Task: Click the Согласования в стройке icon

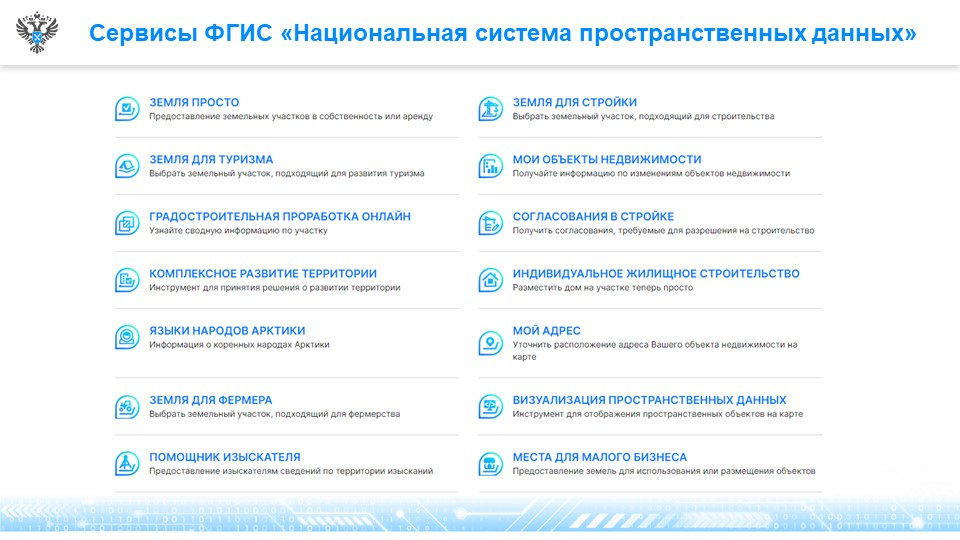Action: (490, 223)
